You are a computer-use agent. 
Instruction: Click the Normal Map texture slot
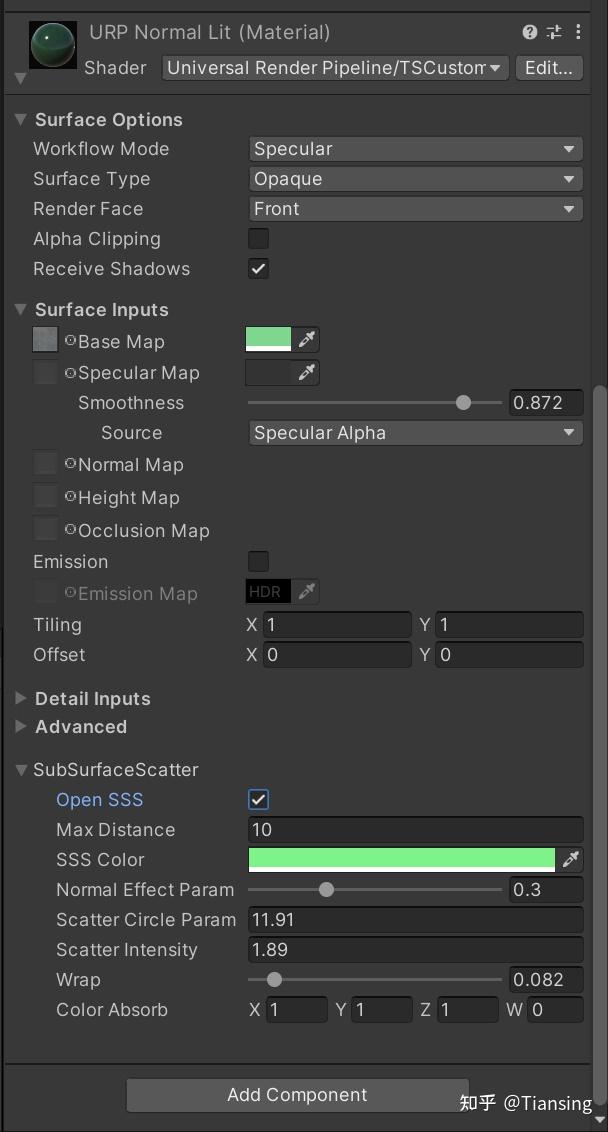point(45,464)
